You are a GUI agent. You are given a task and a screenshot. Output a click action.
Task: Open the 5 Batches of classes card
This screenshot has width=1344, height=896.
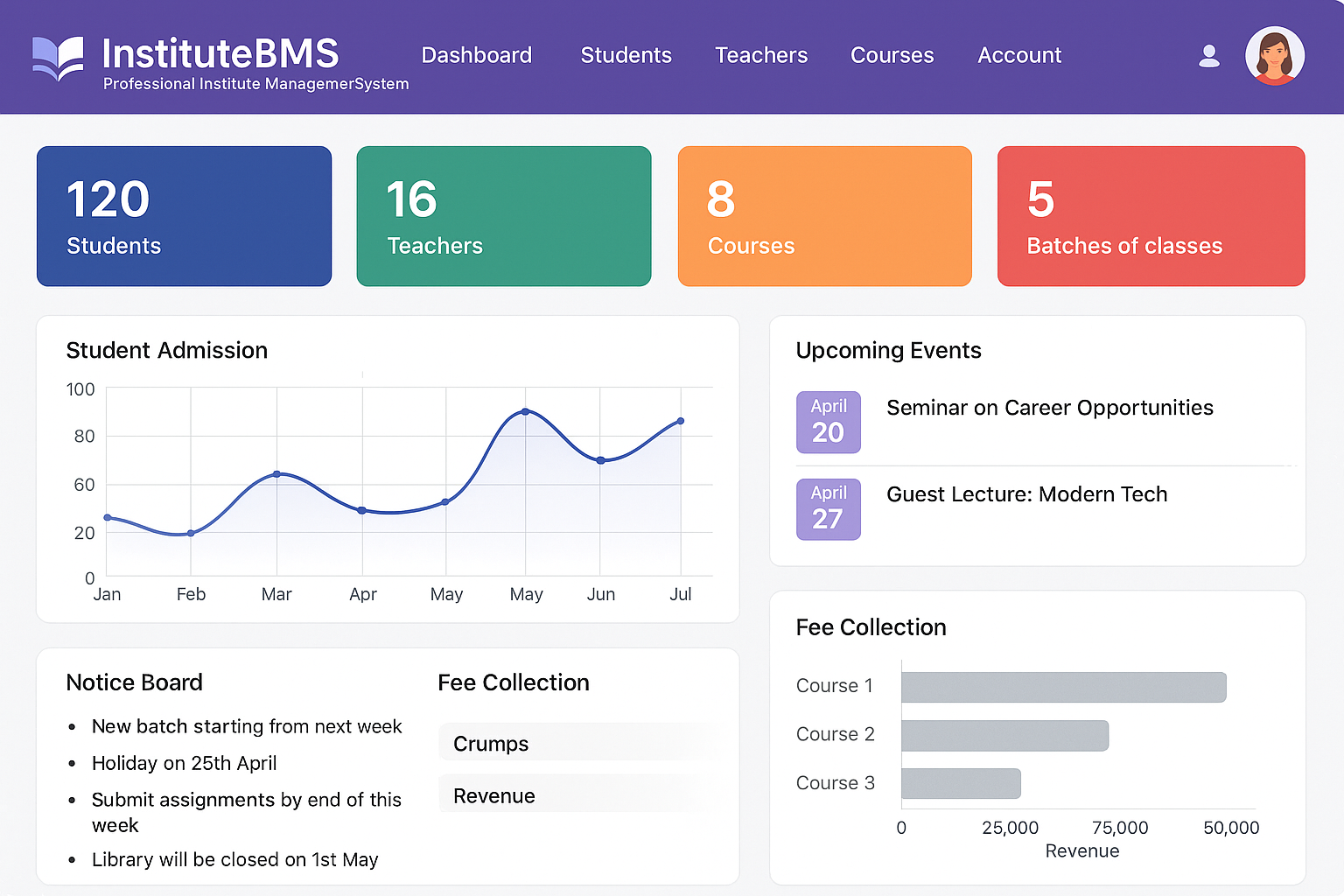tap(1151, 216)
